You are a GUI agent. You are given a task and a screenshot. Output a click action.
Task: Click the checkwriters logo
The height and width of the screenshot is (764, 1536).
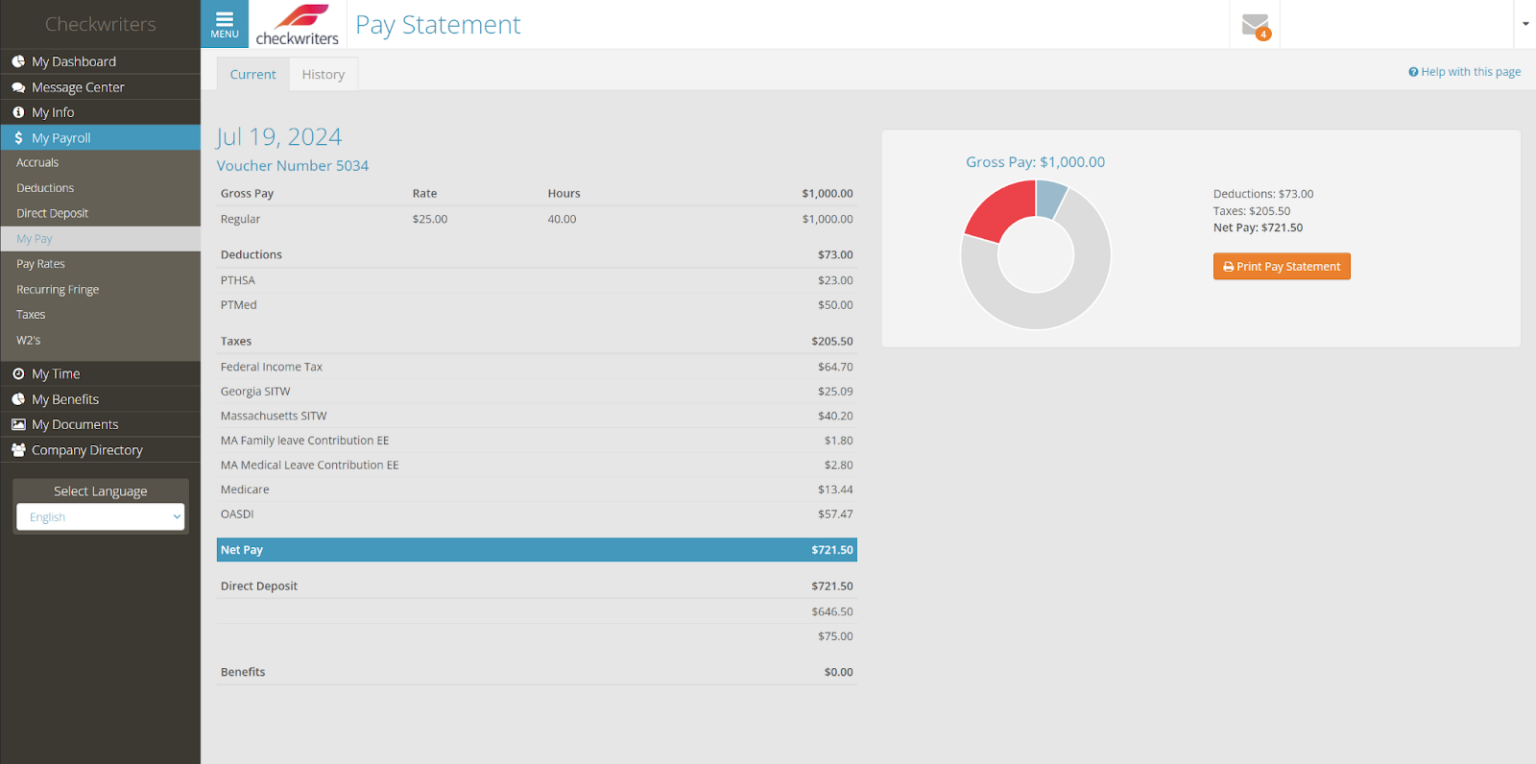click(x=297, y=25)
